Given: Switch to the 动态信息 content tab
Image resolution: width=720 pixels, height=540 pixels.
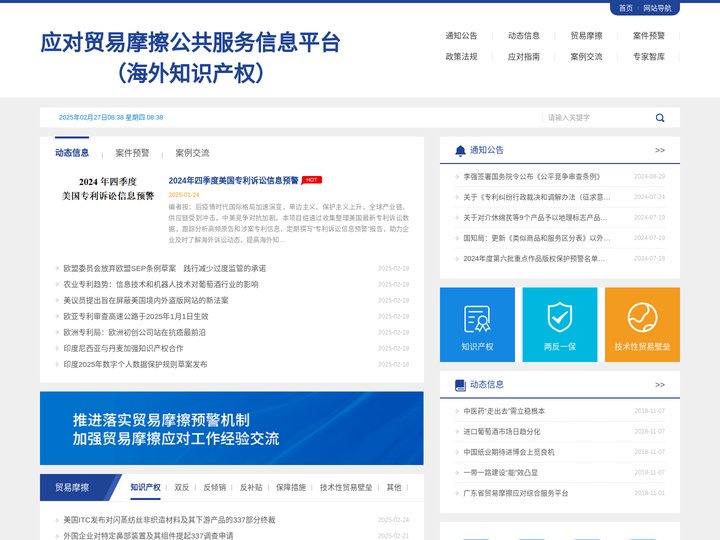Looking at the screenshot, I should 72,153.
